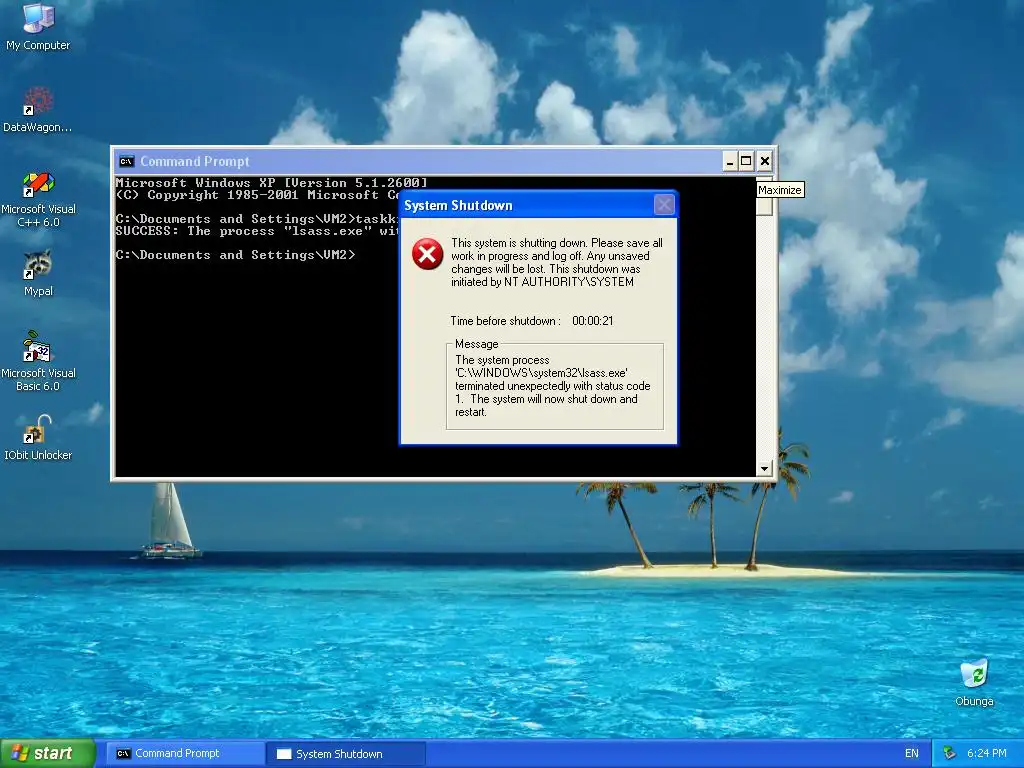Switch to System Shutdown taskbar button
This screenshot has height=768, width=1024.
pyautogui.click(x=346, y=754)
